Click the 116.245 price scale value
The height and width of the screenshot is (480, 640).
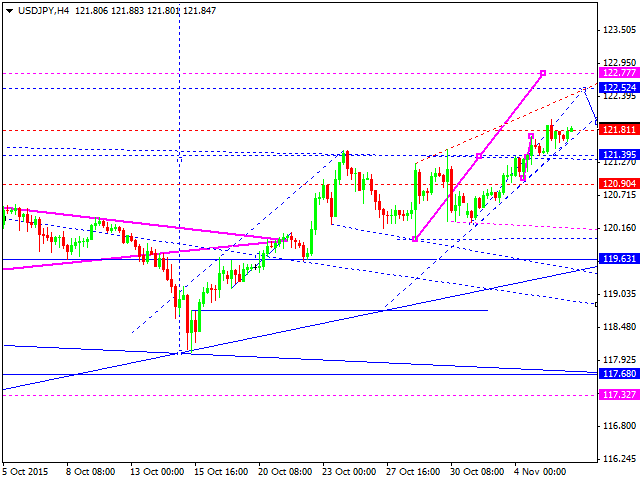click(x=620, y=459)
